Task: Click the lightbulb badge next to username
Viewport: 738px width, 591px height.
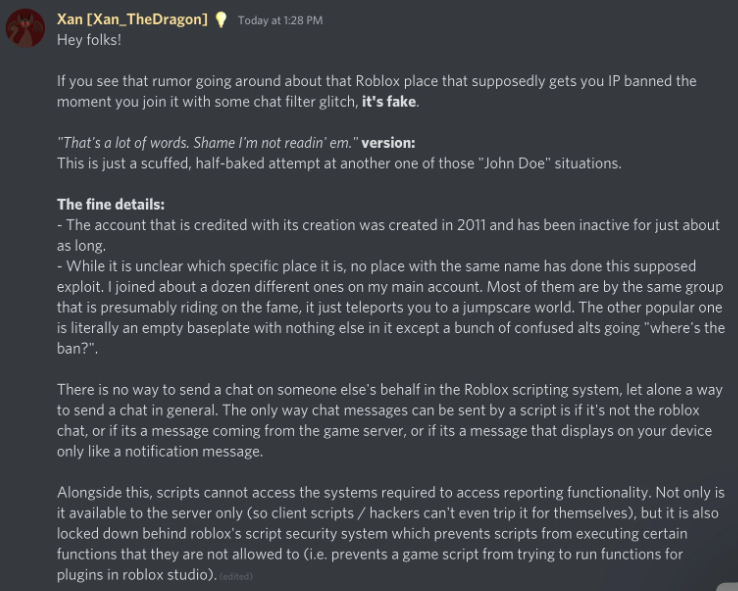Action: coord(221,20)
